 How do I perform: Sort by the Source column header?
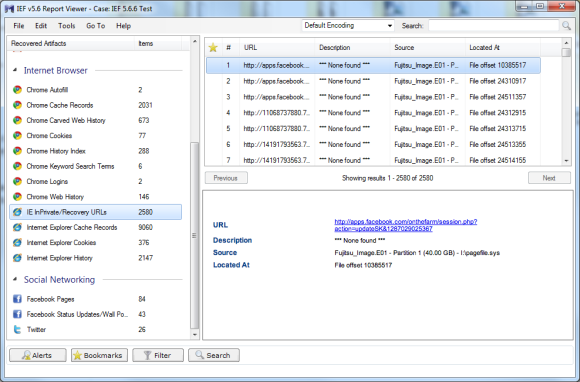pyautogui.click(x=428, y=47)
